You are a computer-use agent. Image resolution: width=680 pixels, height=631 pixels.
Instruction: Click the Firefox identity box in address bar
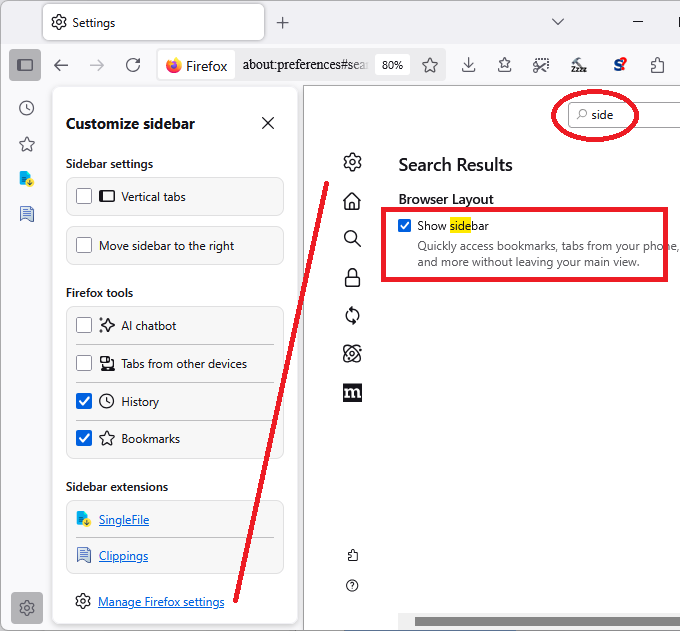click(x=196, y=65)
